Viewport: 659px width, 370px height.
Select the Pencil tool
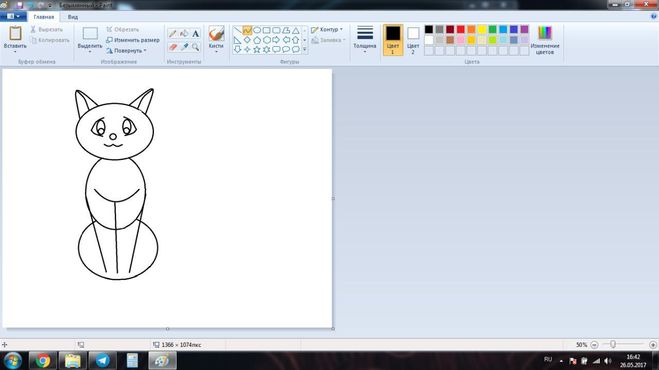(x=172, y=34)
